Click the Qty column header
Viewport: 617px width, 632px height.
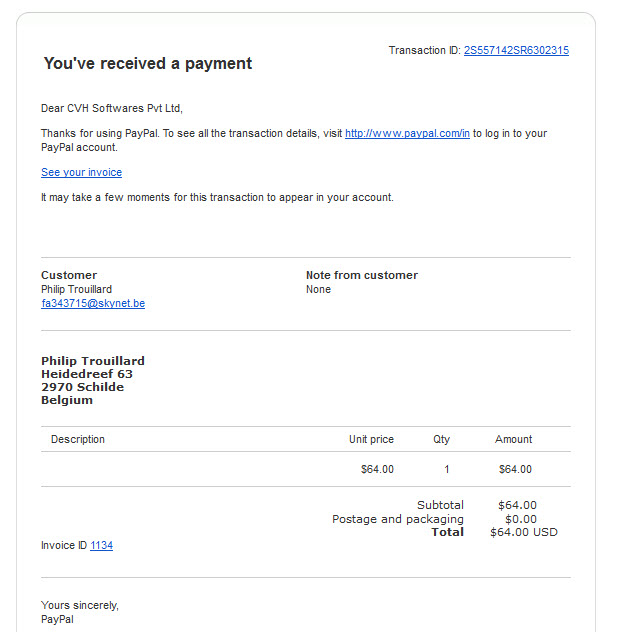click(x=441, y=439)
